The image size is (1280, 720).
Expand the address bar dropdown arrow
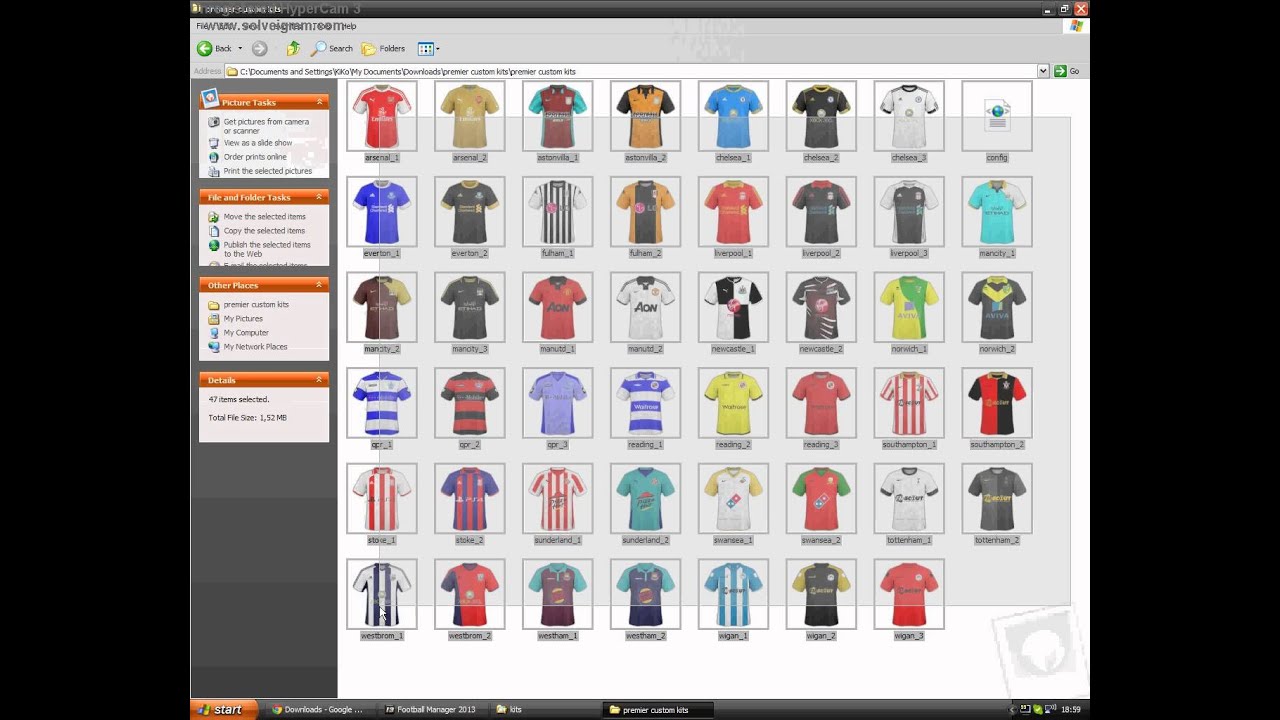[x=1043, y=71]
